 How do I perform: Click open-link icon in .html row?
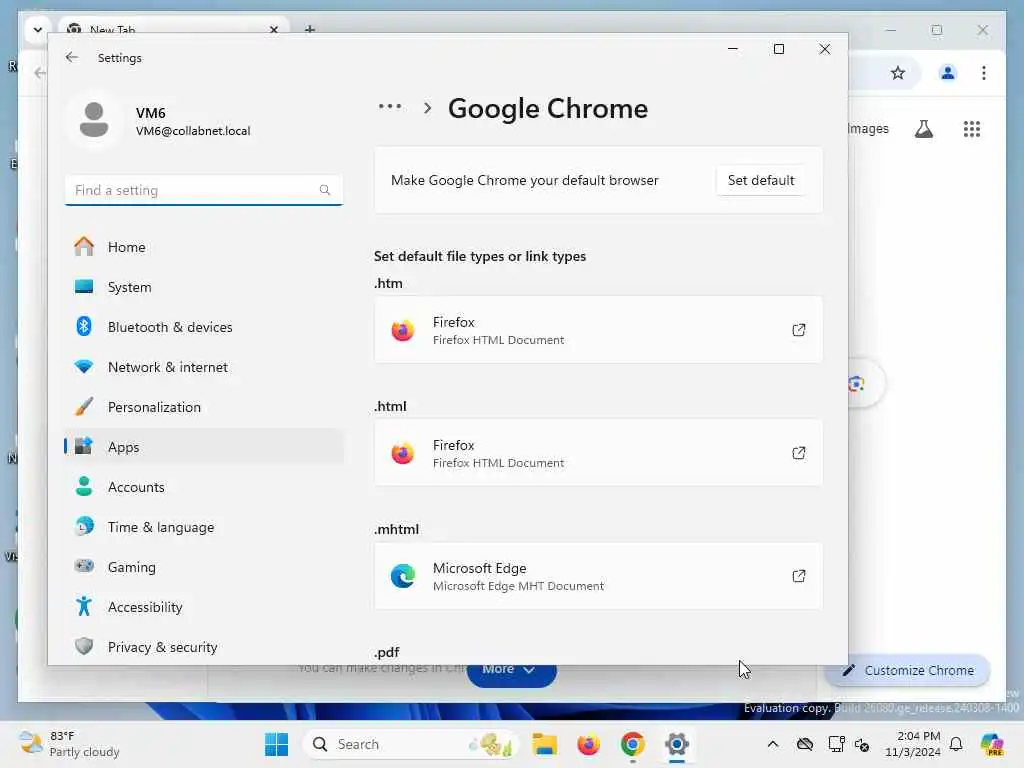[798, 453]
